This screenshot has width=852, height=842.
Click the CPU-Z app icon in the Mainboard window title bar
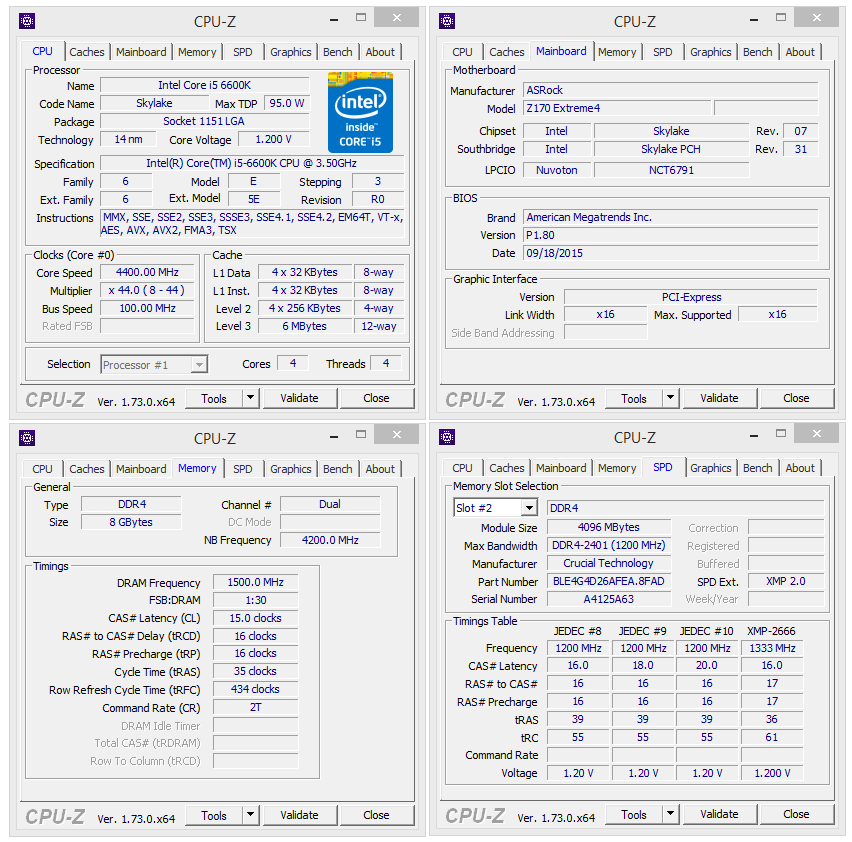coord(447,21)
